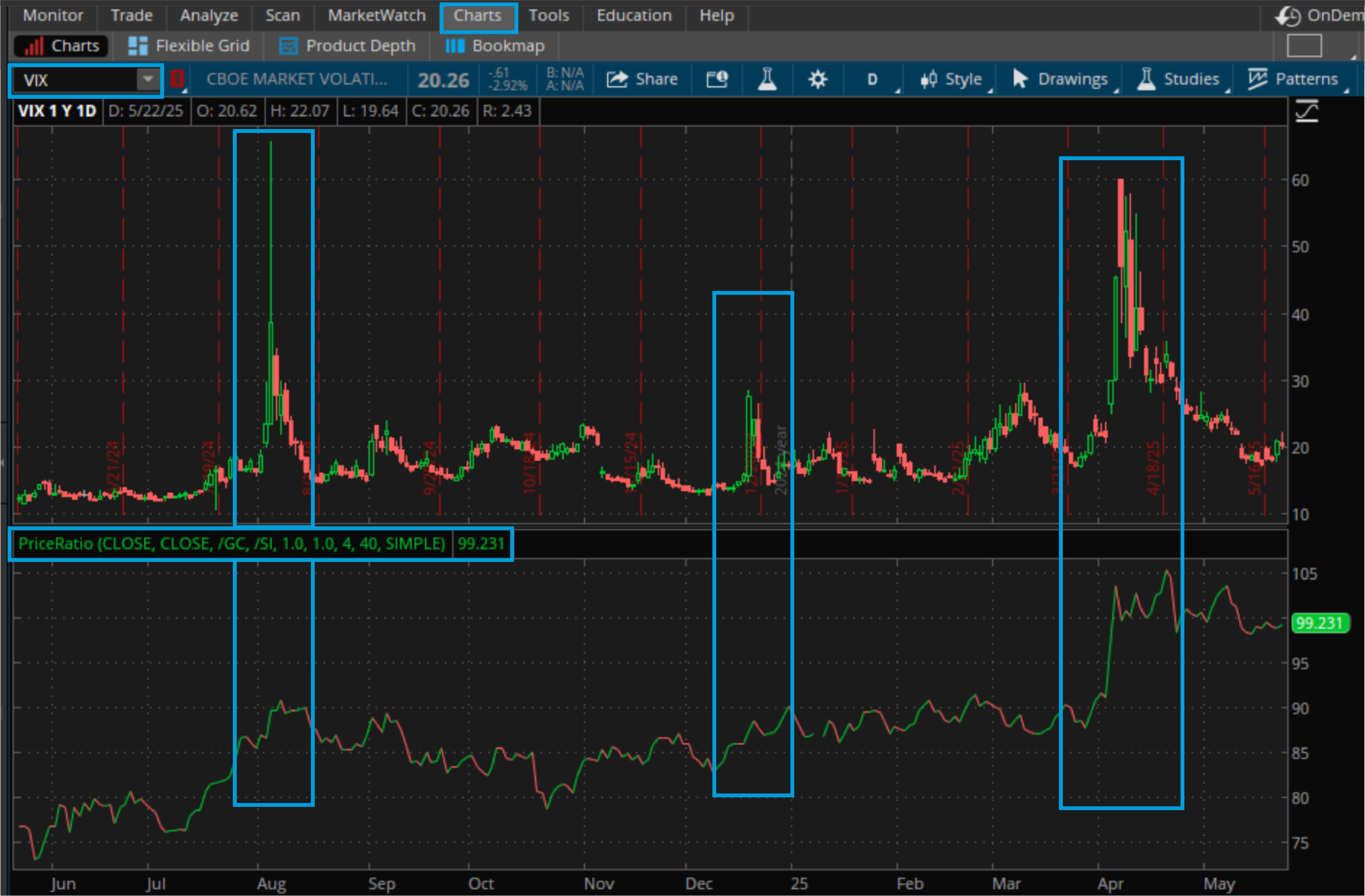This screenshot has width=1365, height=896.
Task: Click the CBOE MARKET VOLATI... description
Action: pos(296,79)
